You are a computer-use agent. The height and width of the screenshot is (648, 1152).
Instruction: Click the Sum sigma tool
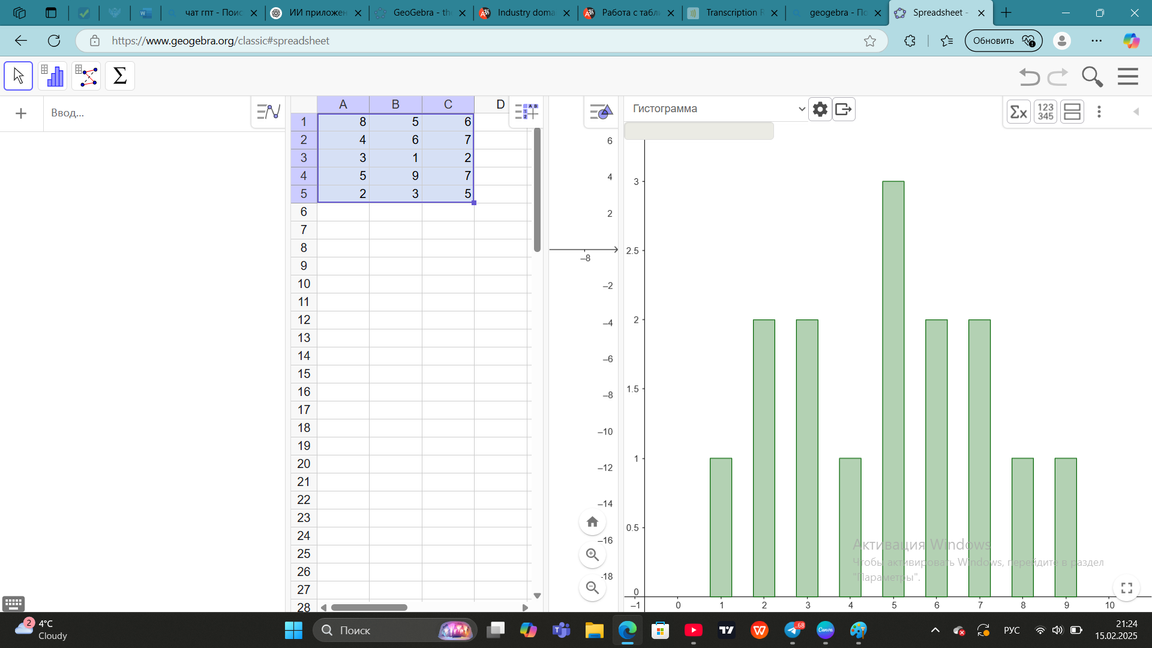(120, 76)
